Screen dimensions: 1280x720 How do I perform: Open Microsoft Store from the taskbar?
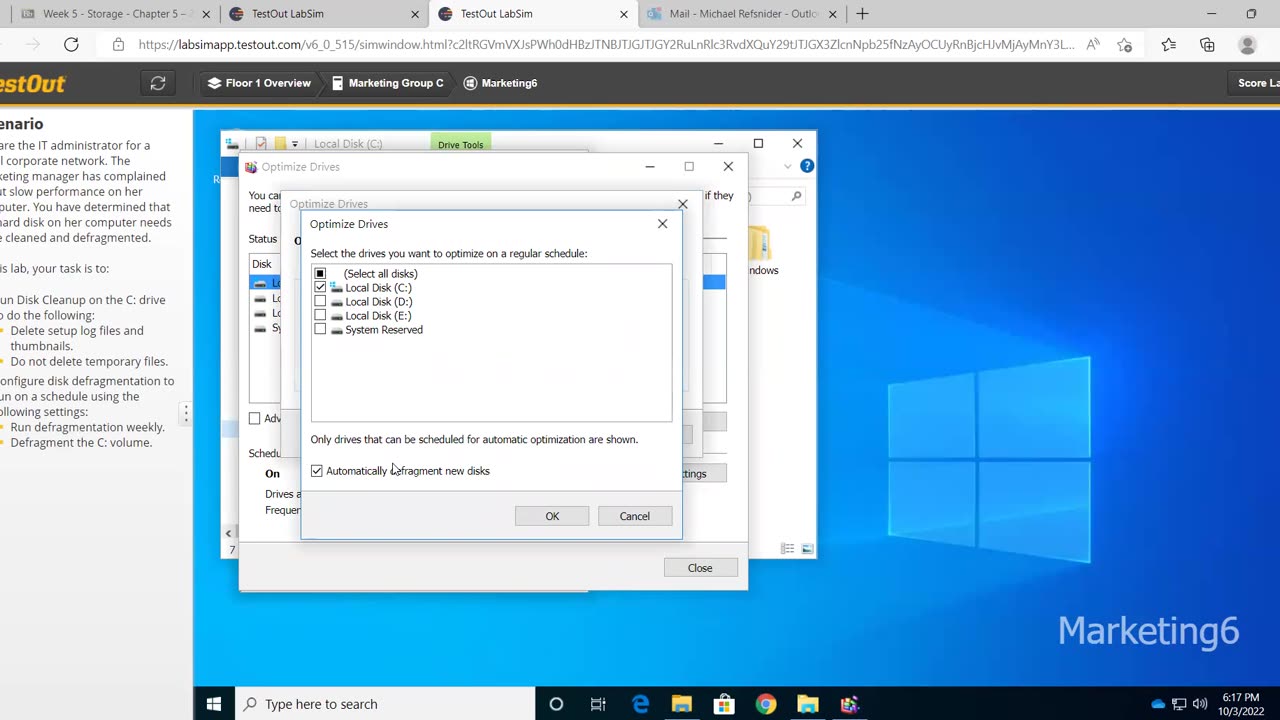[724, 704]
